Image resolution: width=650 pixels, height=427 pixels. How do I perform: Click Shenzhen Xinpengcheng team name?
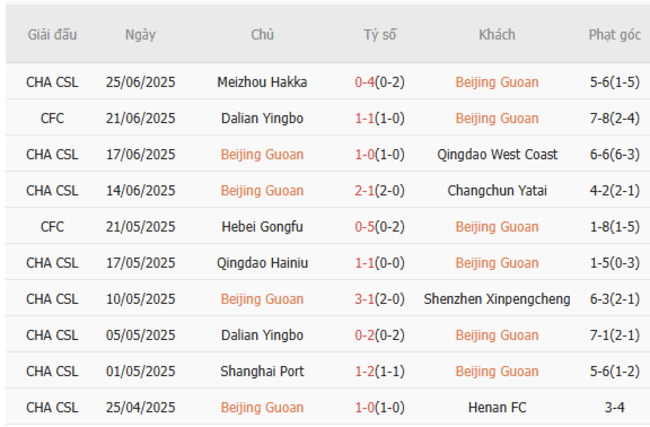tap(497, 299)
